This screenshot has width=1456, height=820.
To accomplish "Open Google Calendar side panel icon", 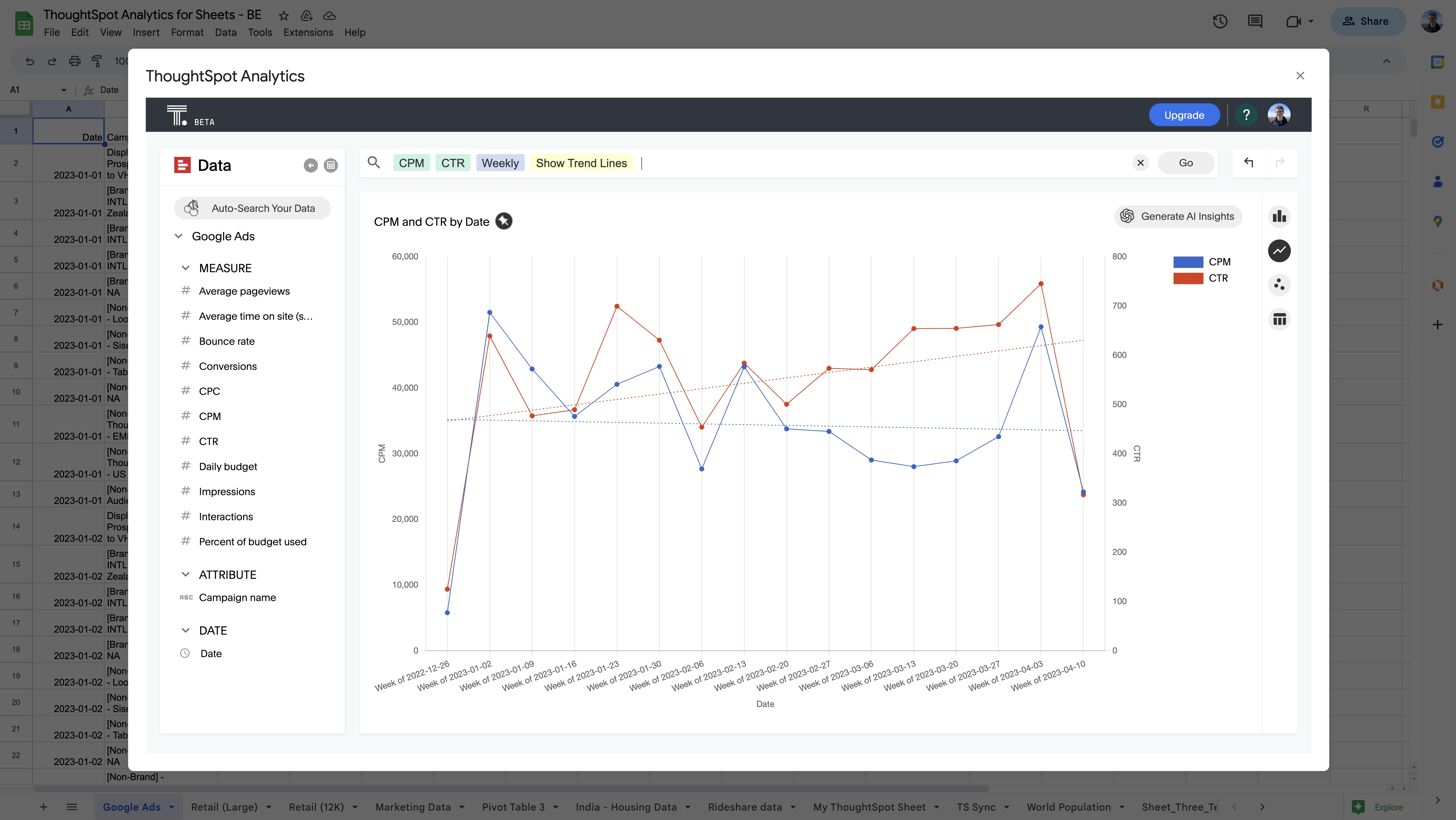I will 1437,62.
